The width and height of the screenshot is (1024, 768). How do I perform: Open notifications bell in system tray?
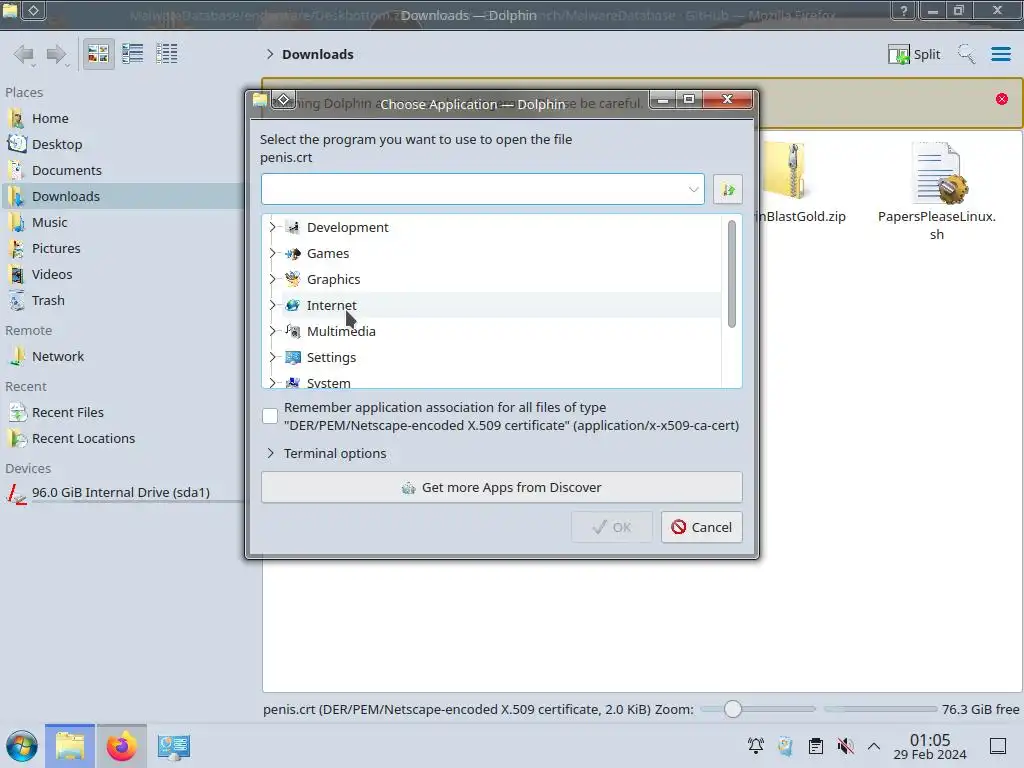756,746
